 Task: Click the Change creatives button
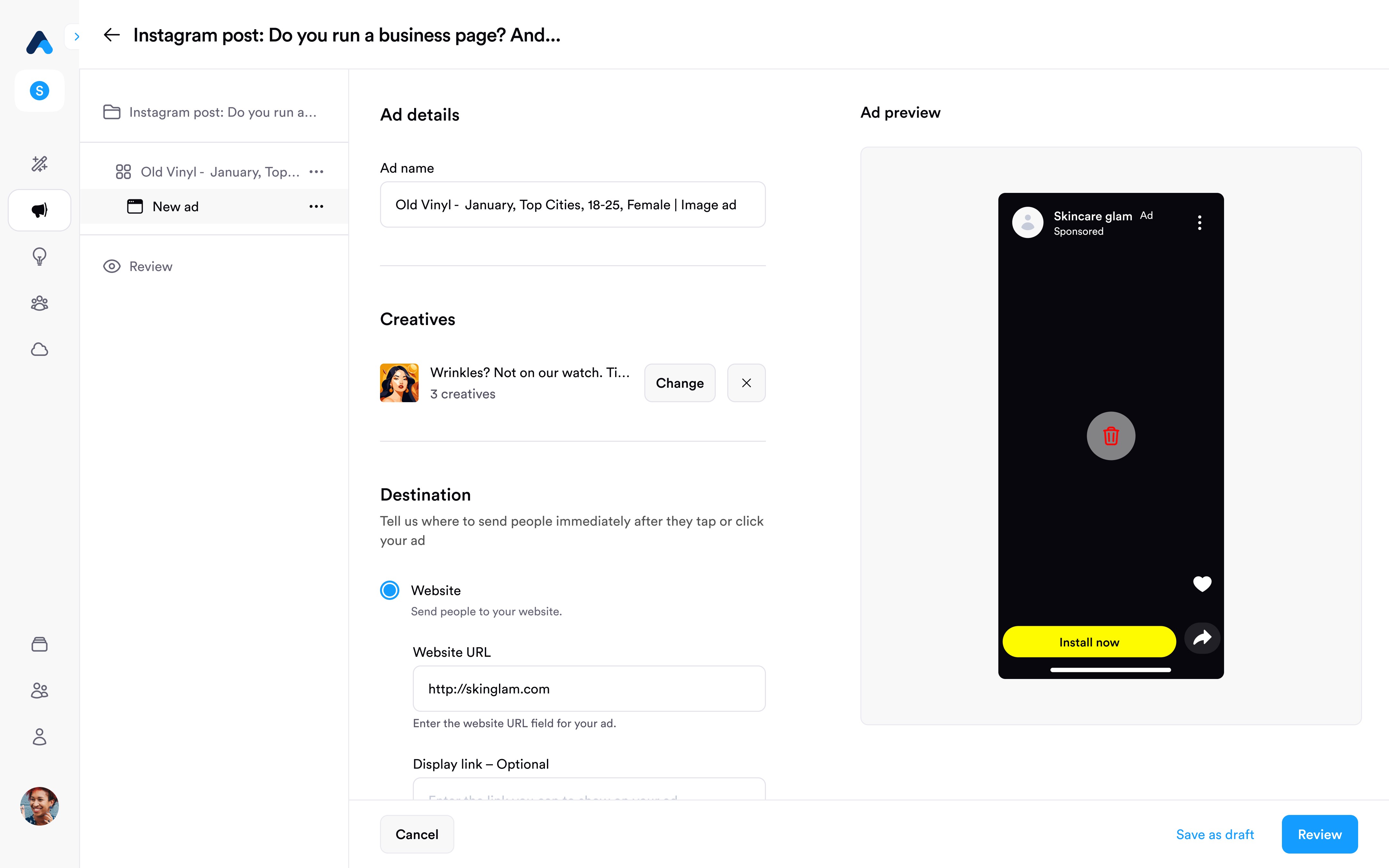[680, 383]
